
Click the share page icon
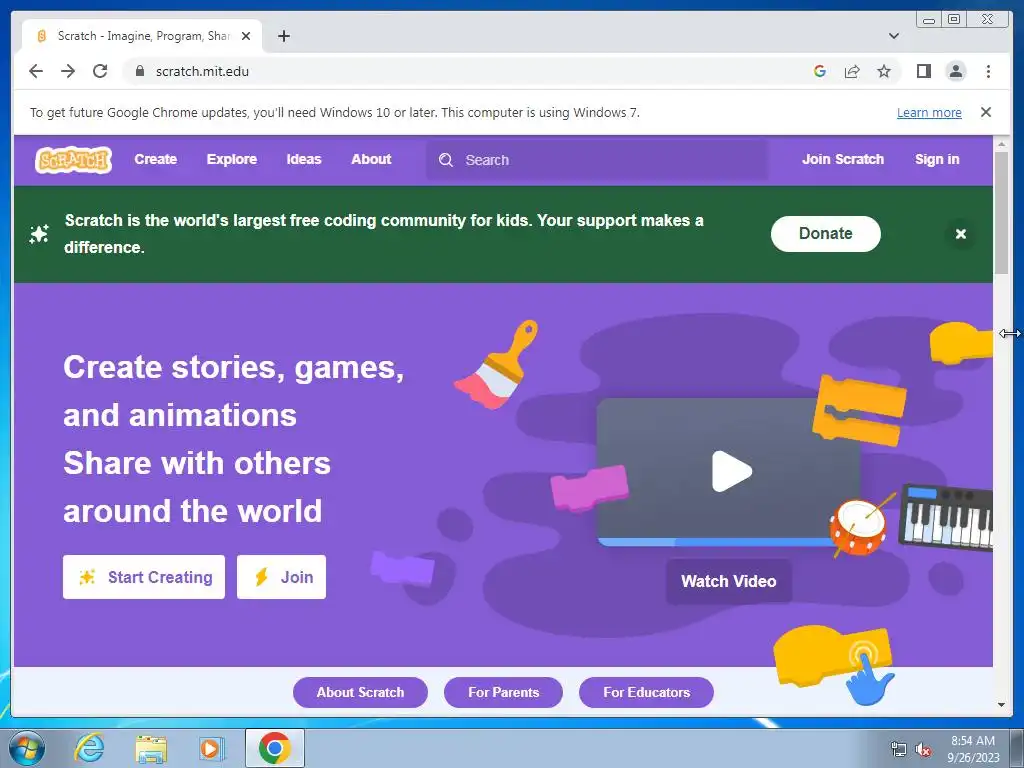pos(852,71)
